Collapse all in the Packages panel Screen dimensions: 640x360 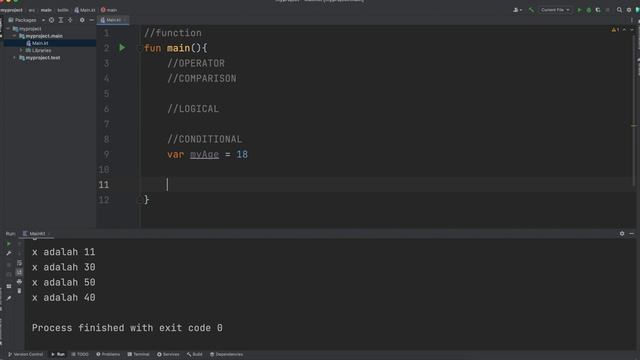tap(70, 20)
